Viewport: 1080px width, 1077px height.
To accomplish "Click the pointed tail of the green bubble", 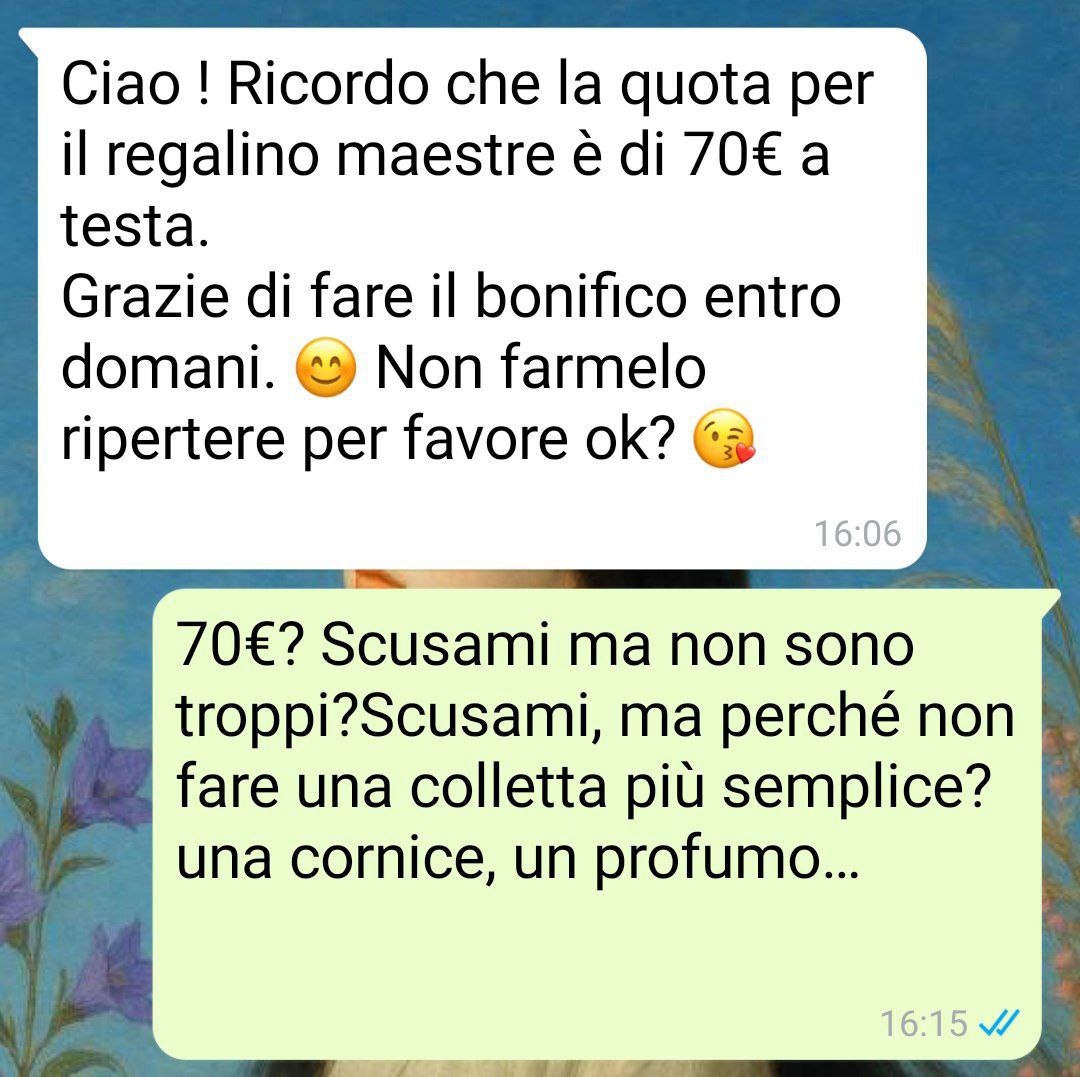I will pyautogui.click(x=1050, y=601).
